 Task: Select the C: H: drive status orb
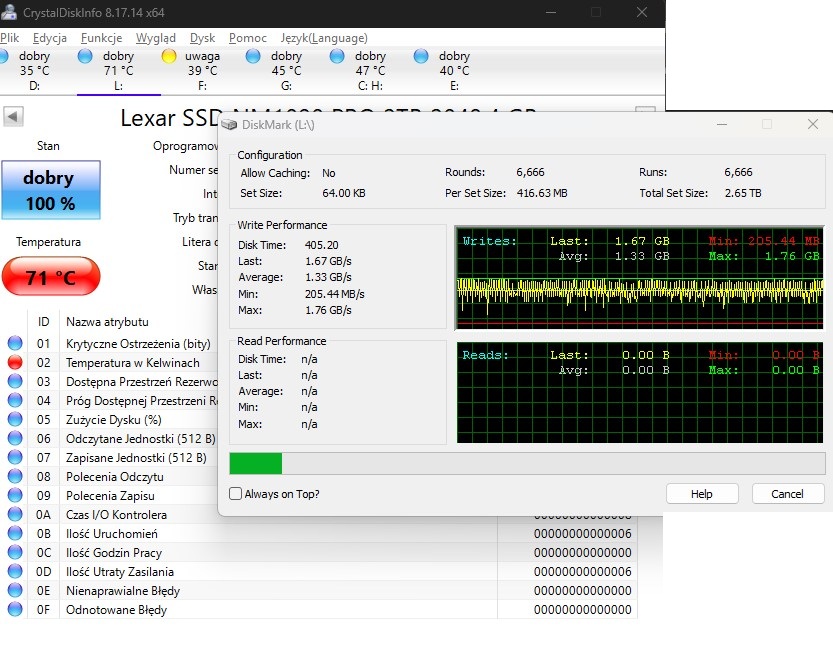[337, 57]
